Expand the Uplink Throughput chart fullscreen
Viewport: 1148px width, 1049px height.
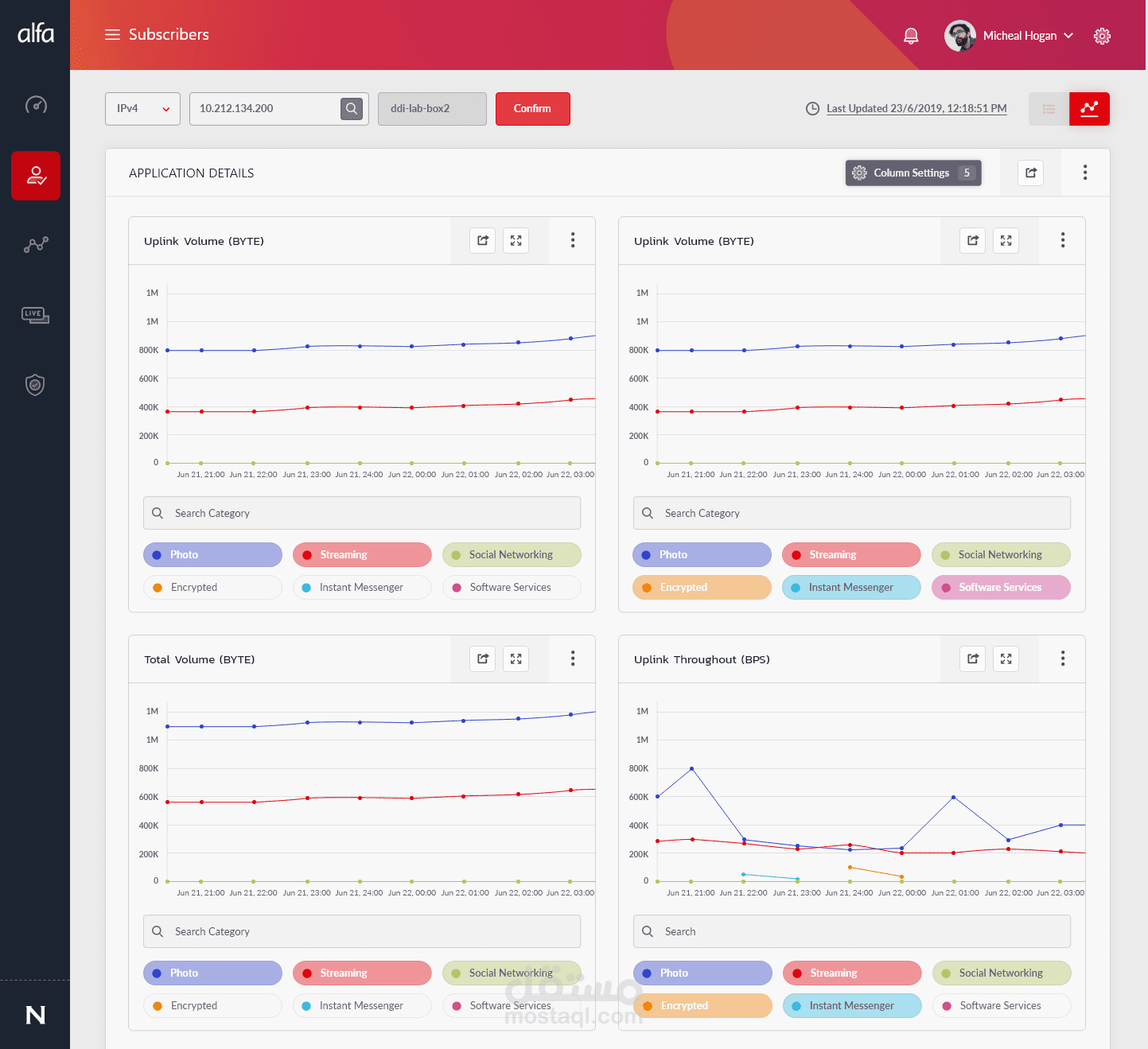point(1006,659)
